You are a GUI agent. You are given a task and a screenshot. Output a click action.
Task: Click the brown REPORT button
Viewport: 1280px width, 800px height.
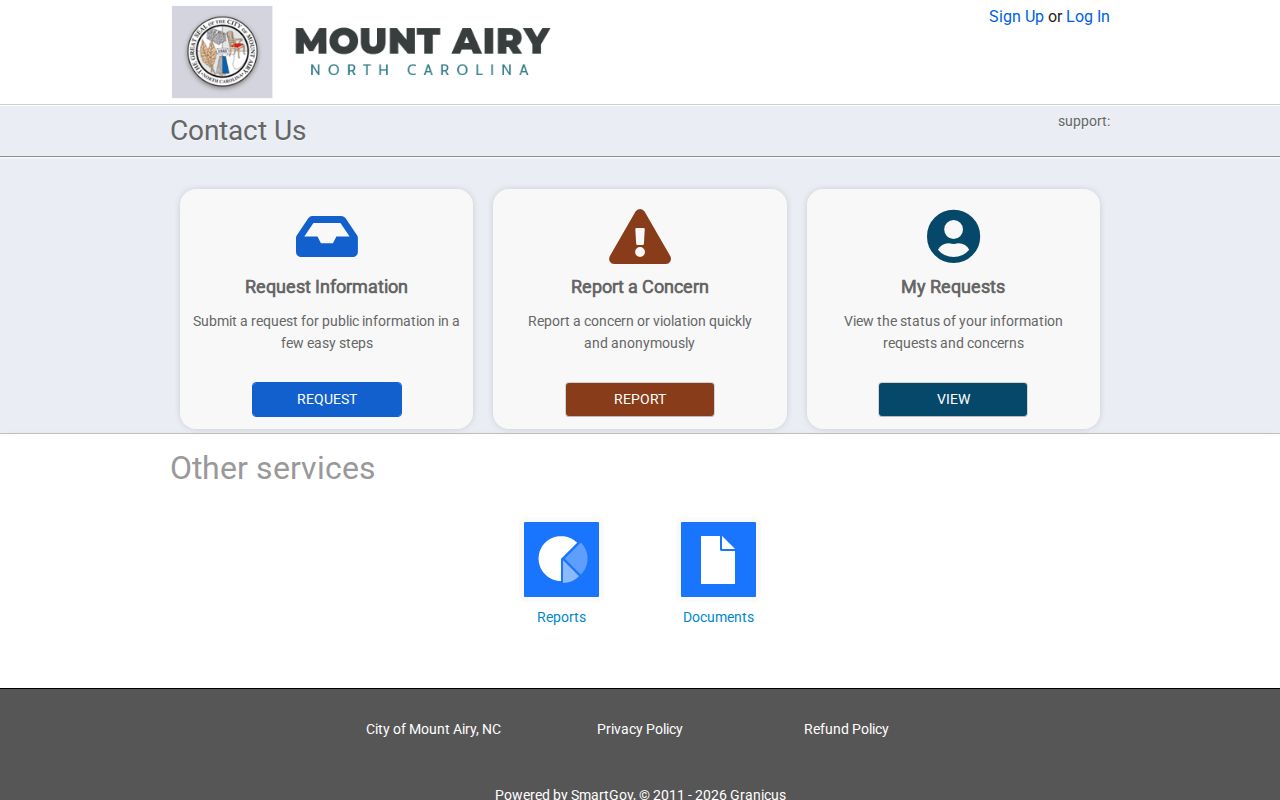pos(640,399)
